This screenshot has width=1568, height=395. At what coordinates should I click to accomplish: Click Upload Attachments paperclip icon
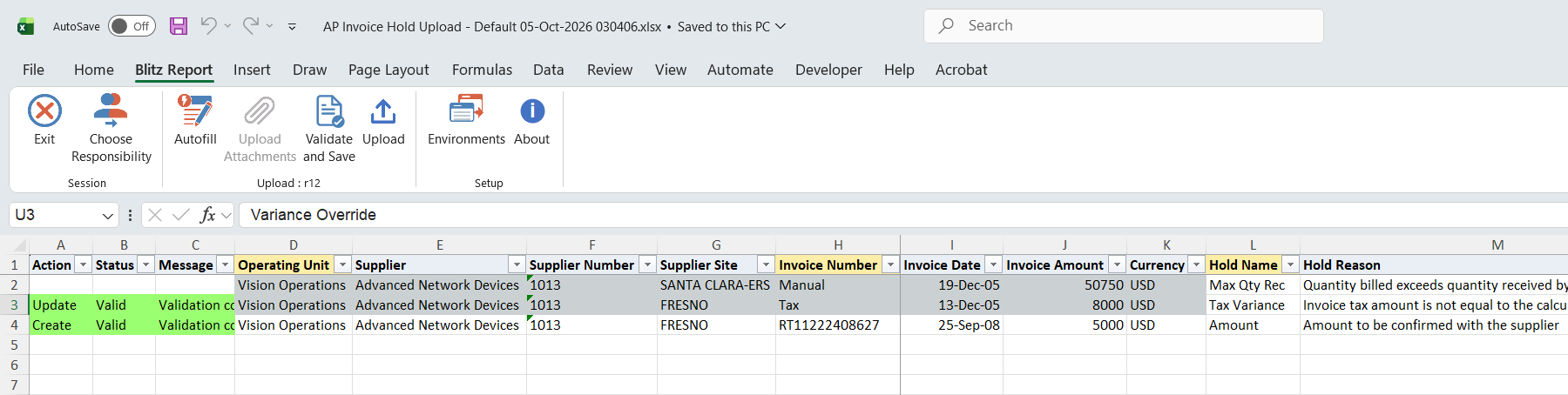coord(260,111)
